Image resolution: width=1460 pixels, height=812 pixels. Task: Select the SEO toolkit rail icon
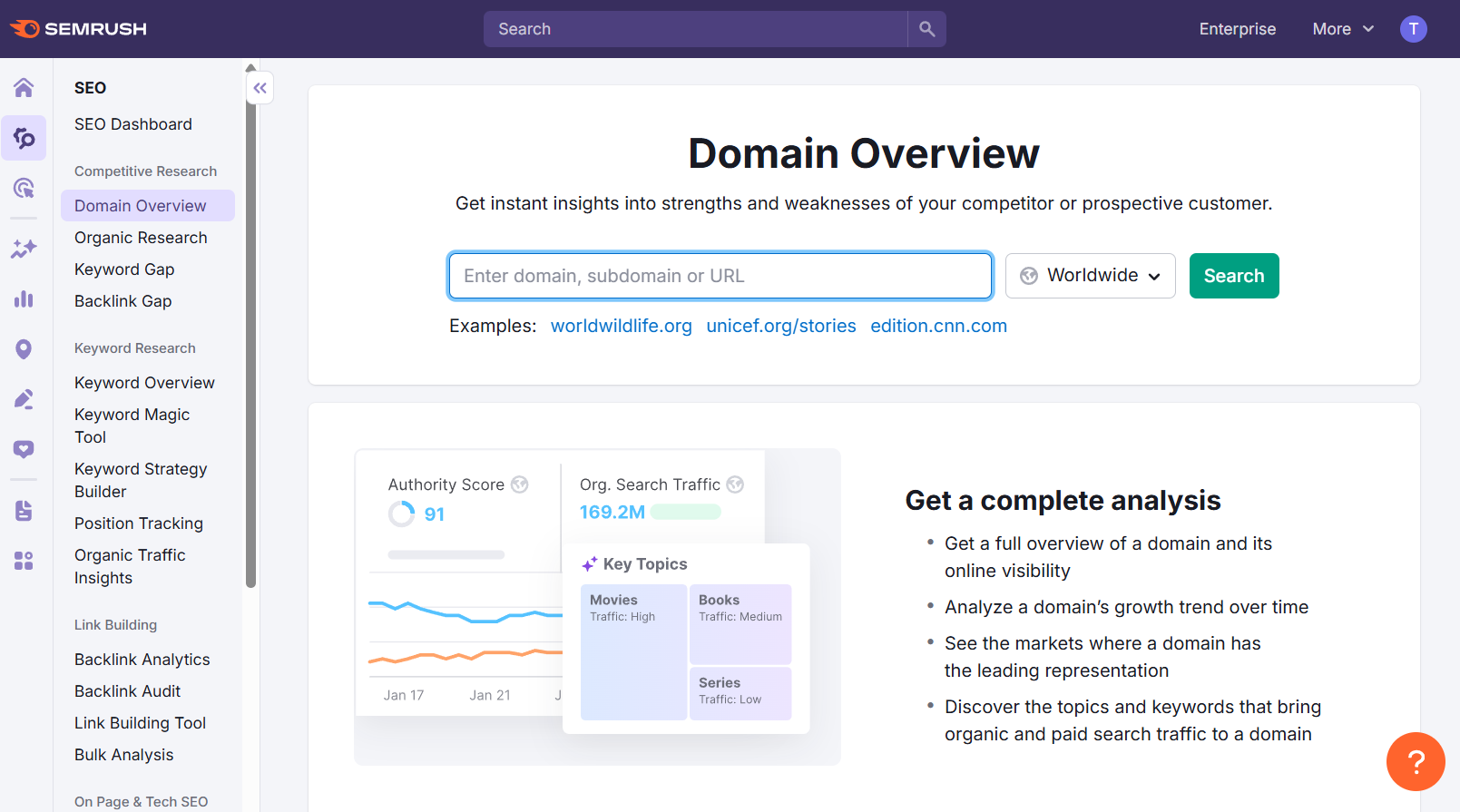pos(24,138)
